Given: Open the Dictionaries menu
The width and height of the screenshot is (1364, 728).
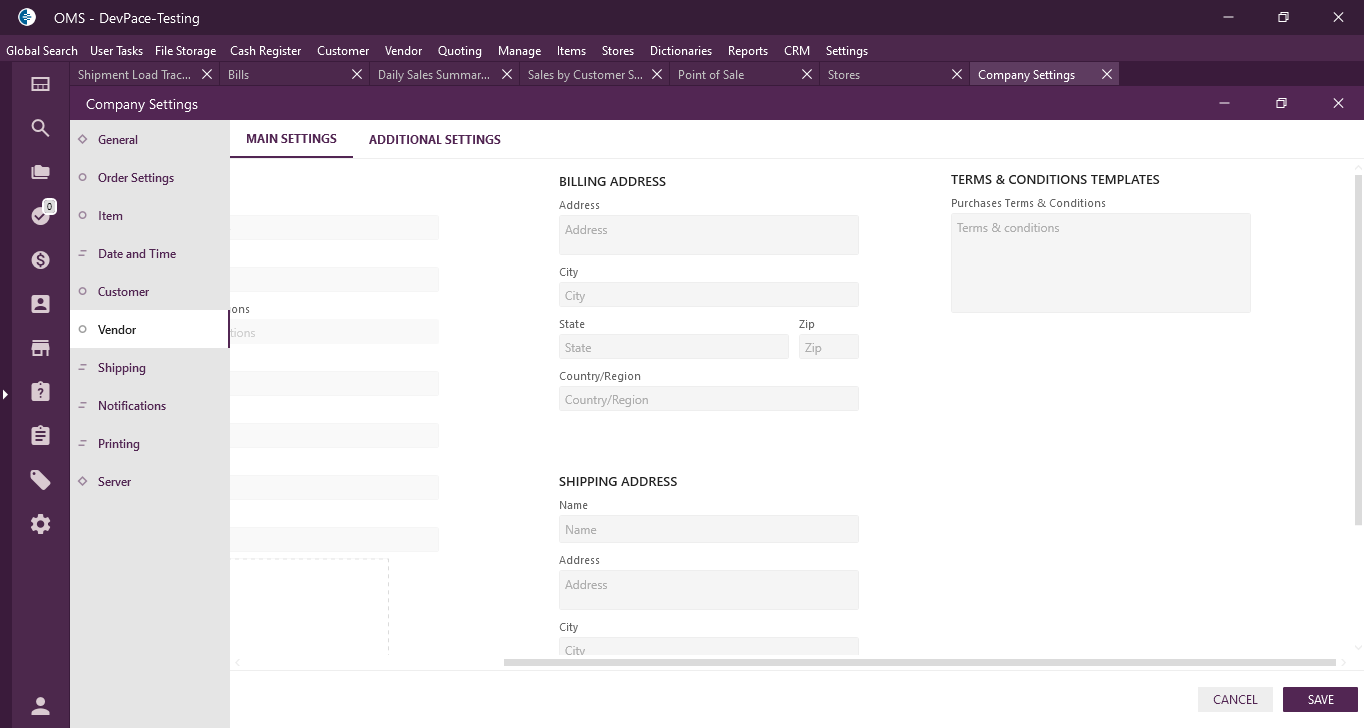Looking at the screenshot, I should (x=680, y=51).
